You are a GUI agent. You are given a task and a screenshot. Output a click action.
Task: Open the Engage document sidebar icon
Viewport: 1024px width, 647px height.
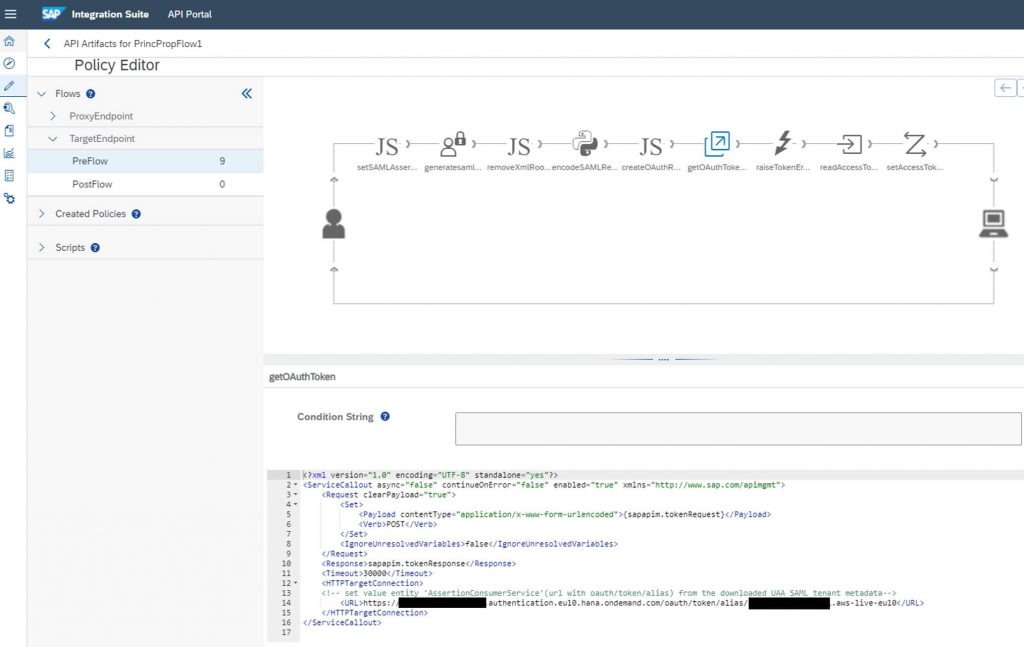pos(9,131)
